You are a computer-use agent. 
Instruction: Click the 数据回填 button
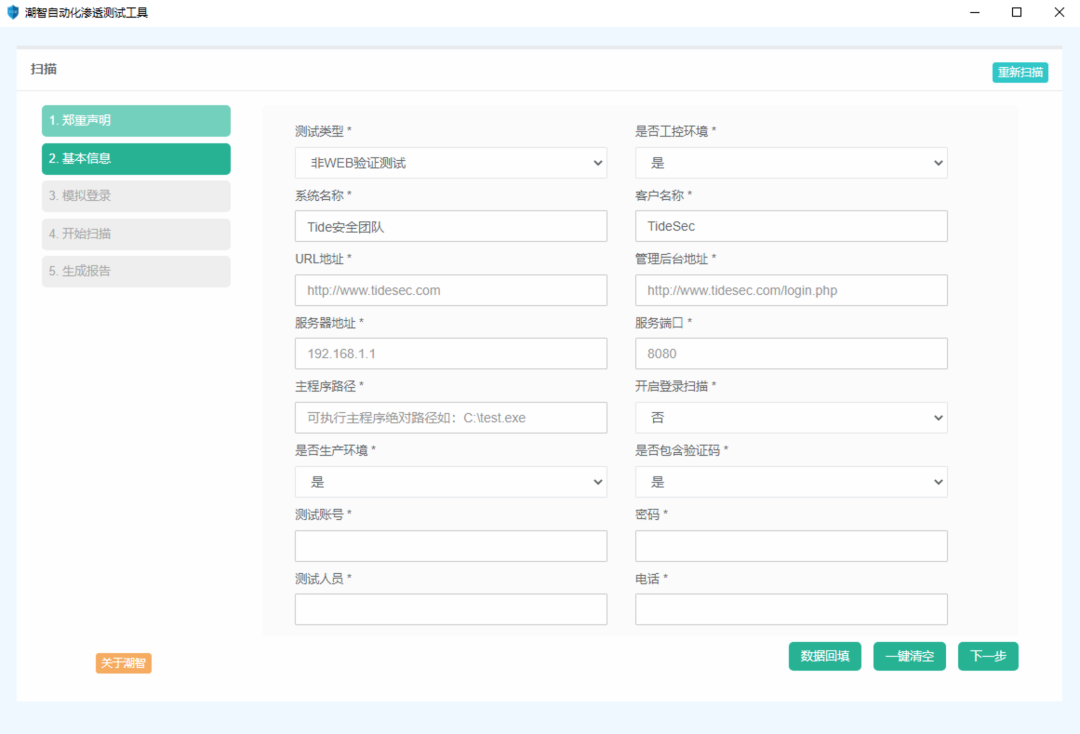tap(824, 656)
